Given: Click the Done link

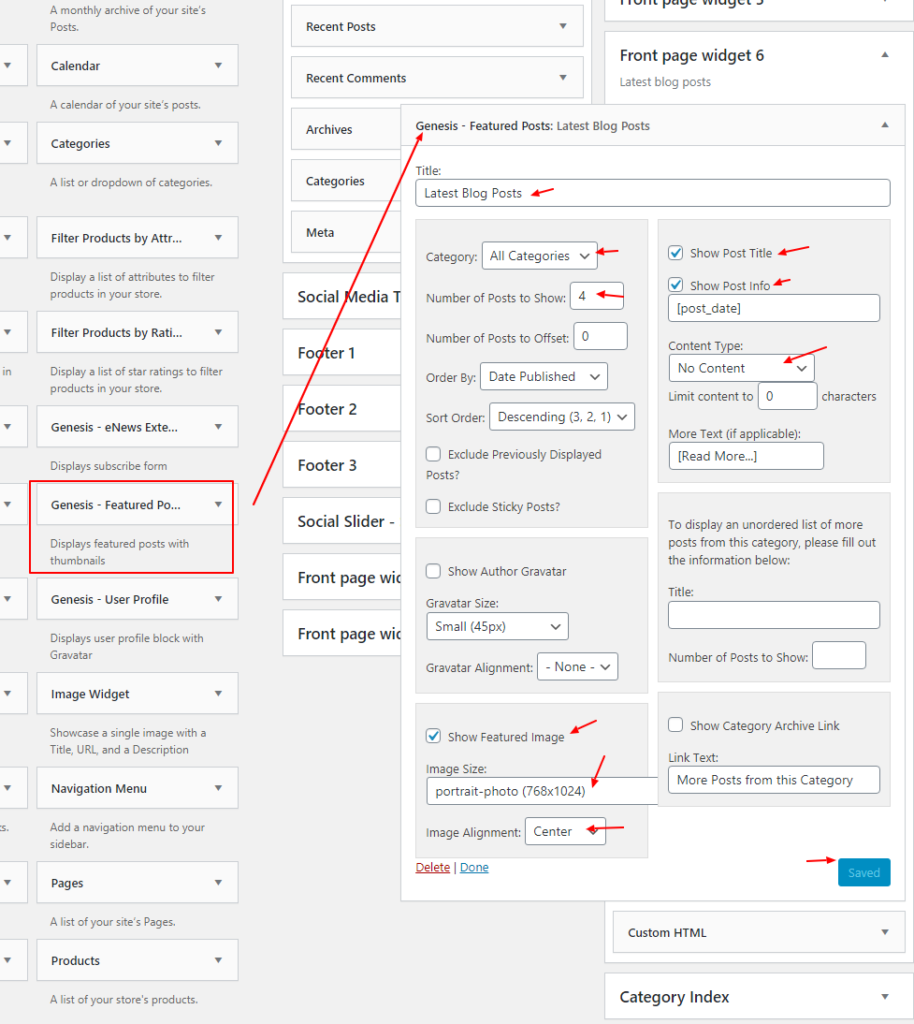Looking at the screenshot, I should coord(474,867).
